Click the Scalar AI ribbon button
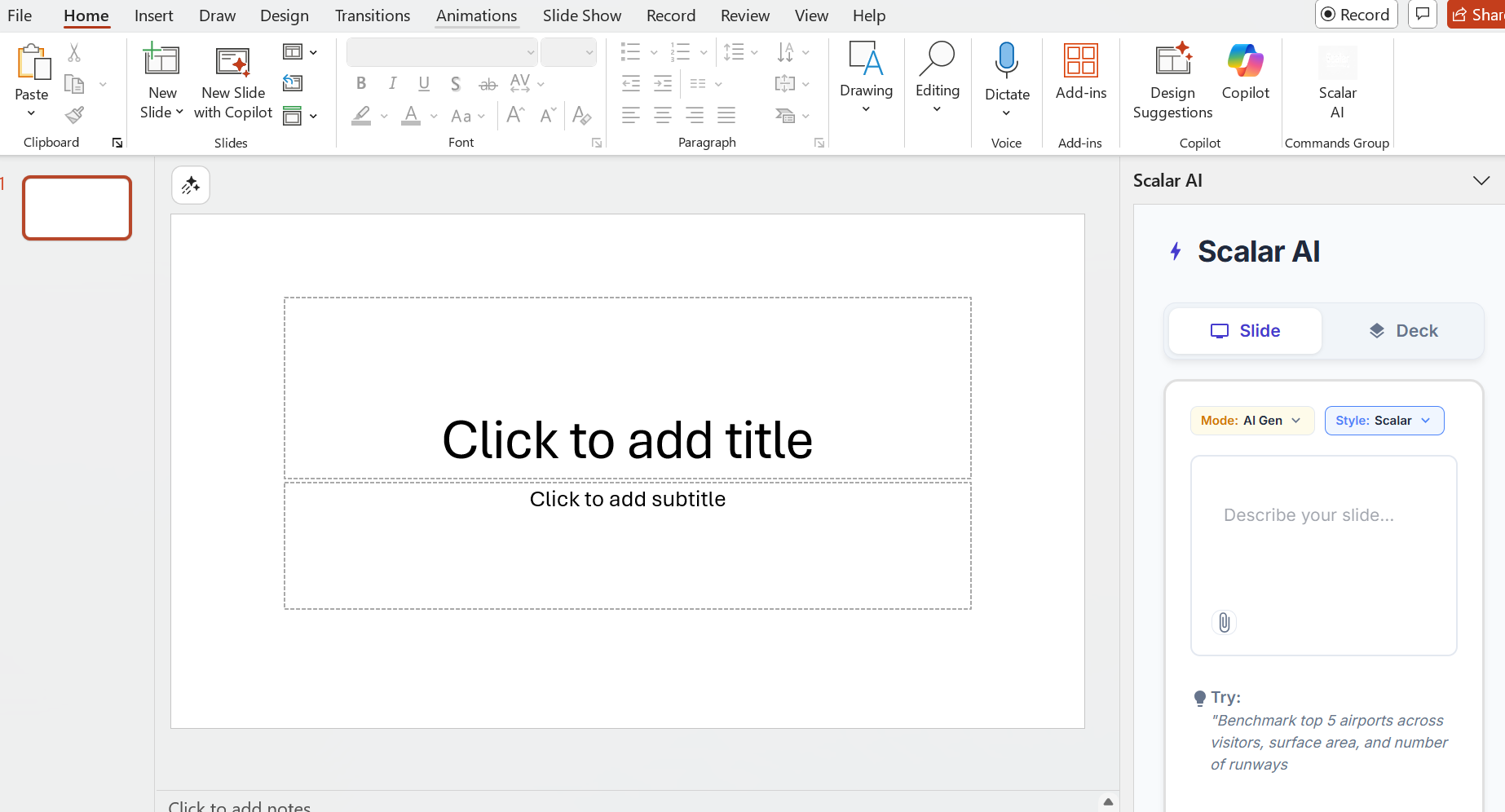This screenshot has width=1505, height=812. [1337, 80]
